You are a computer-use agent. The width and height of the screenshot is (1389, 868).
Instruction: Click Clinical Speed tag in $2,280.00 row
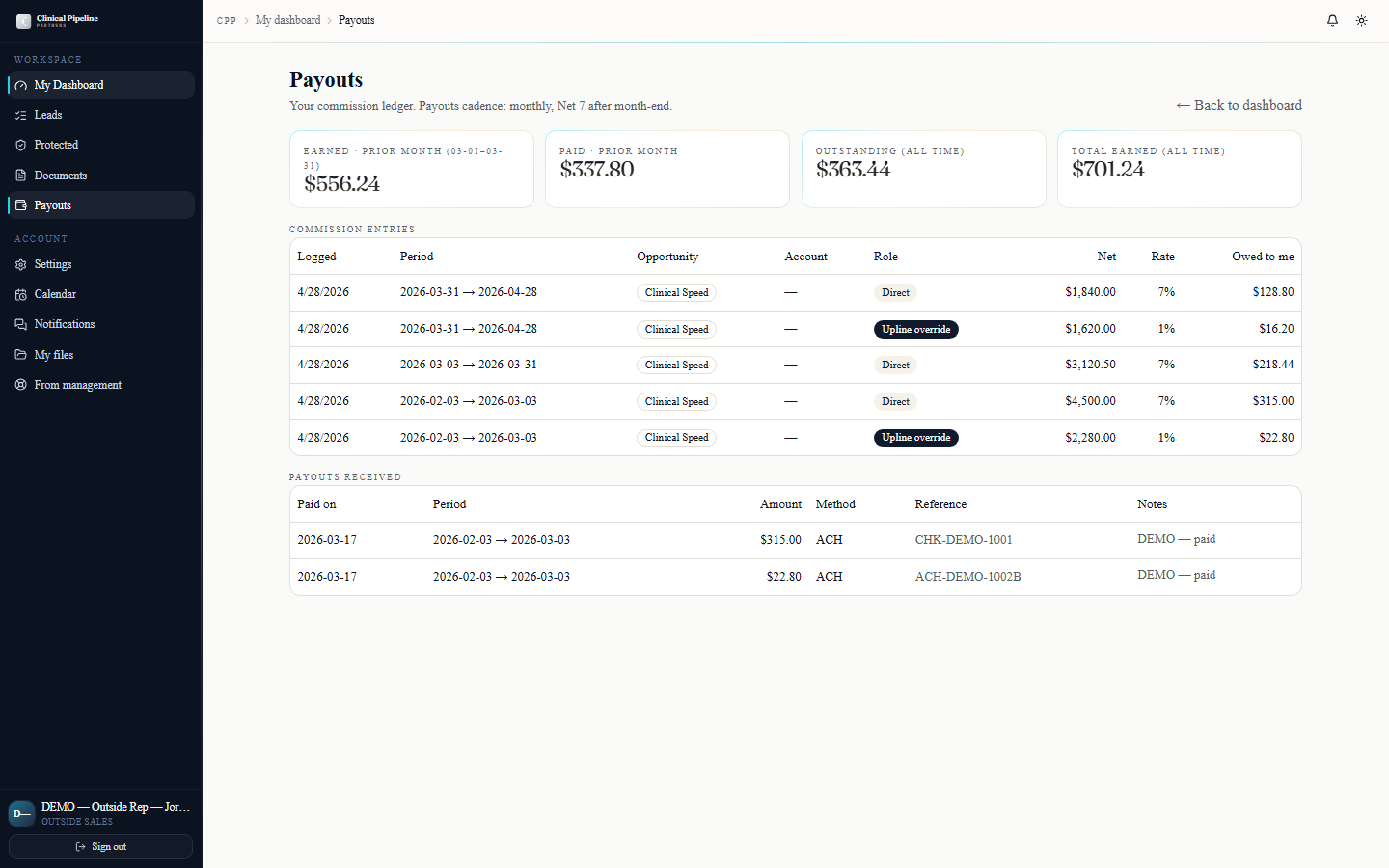point(676,438)
